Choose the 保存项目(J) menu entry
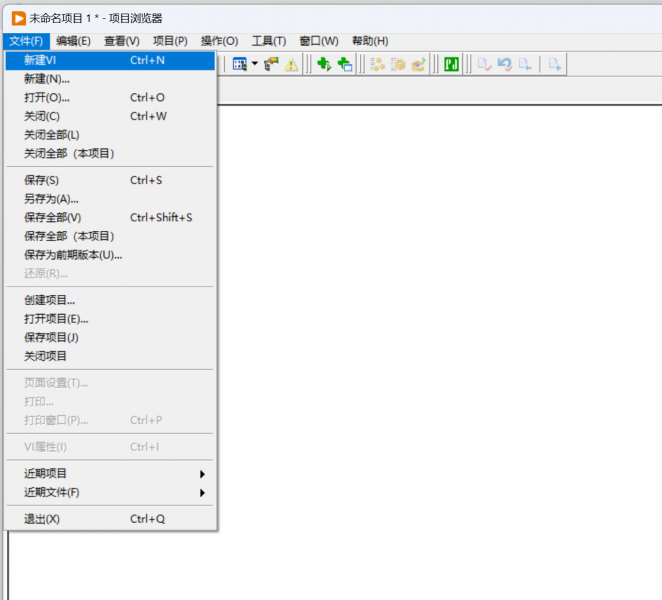 click(110, 337)
